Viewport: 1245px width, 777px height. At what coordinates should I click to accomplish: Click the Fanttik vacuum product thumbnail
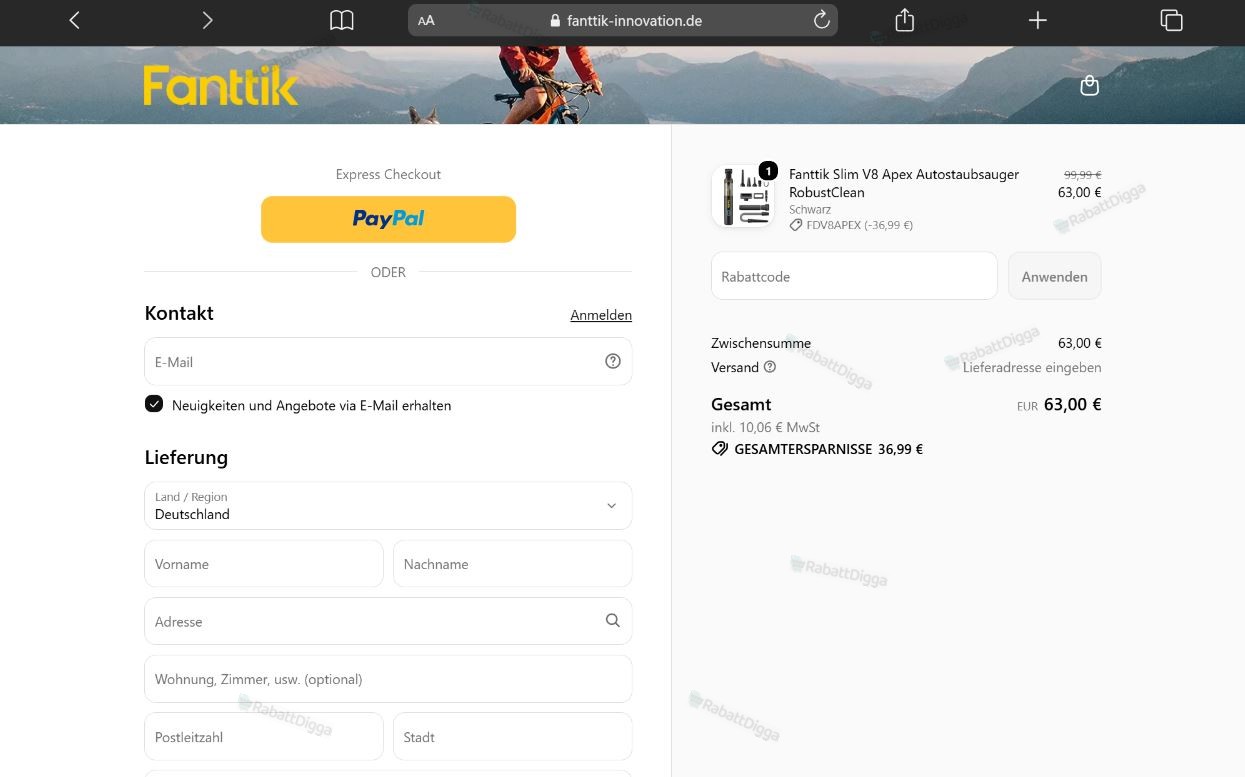pos(743,196)
